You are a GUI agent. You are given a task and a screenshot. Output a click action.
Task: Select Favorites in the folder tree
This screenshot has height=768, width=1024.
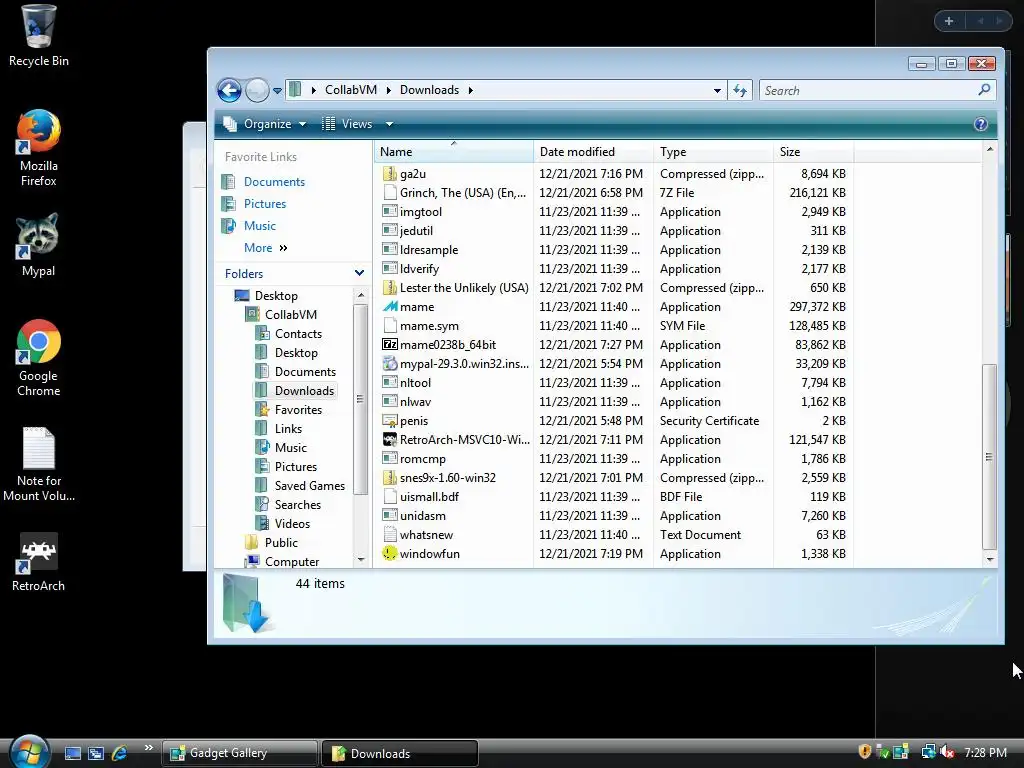coord(298,409)
